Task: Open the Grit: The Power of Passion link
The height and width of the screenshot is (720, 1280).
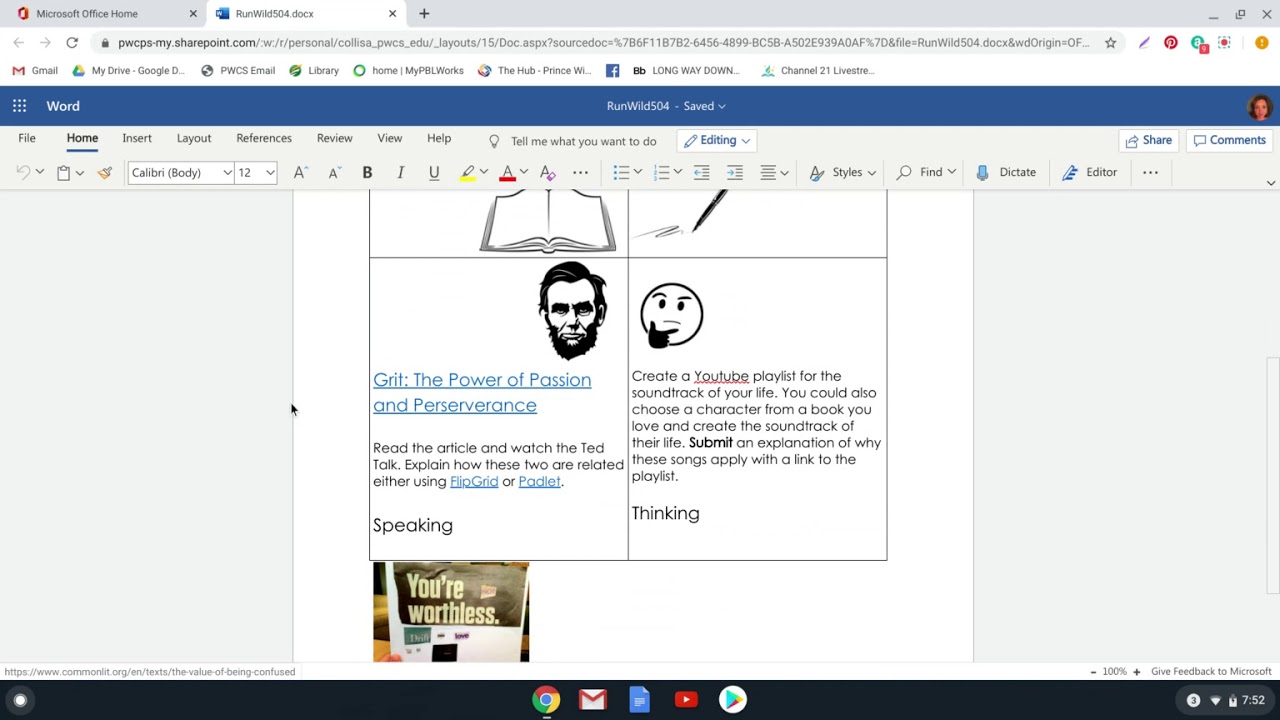Action: click(482, 392)
